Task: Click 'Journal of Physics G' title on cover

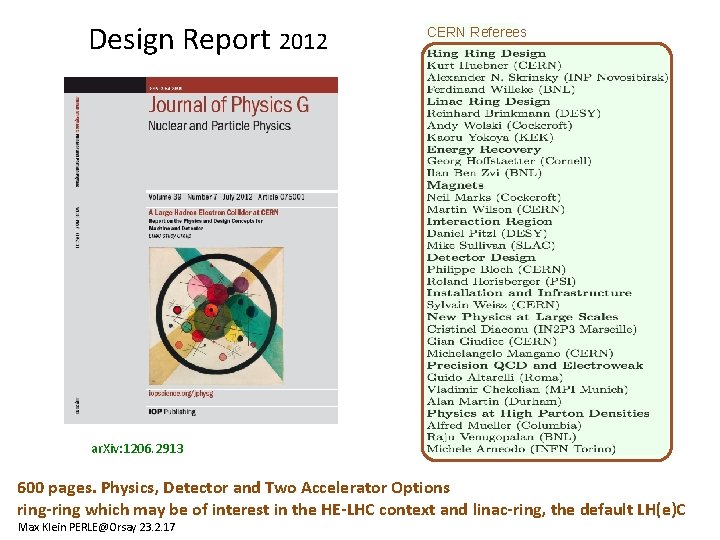Action: (228, 105)
